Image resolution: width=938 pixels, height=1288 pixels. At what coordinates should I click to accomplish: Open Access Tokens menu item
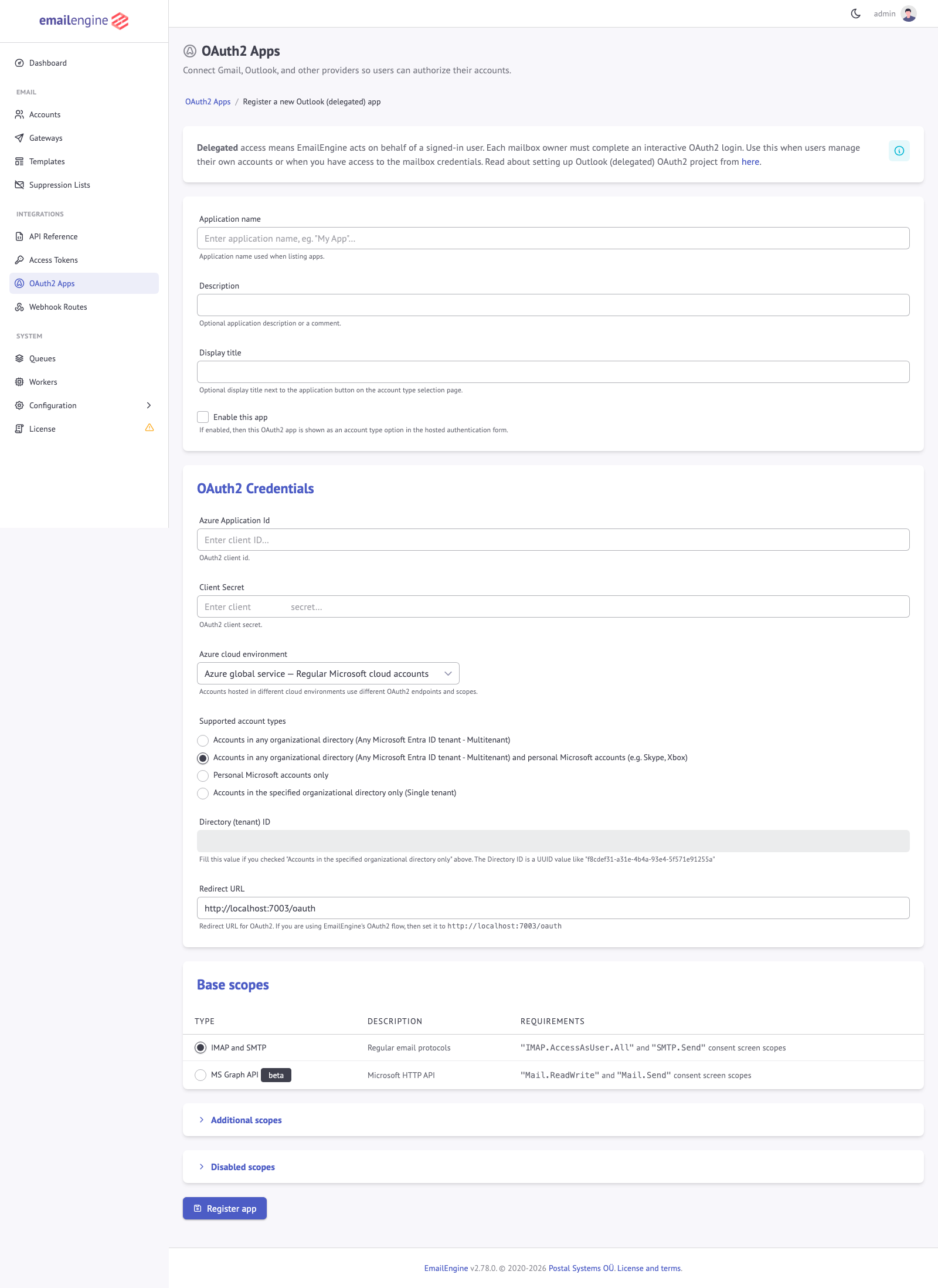pyautogui.click(x=84, y=260)
